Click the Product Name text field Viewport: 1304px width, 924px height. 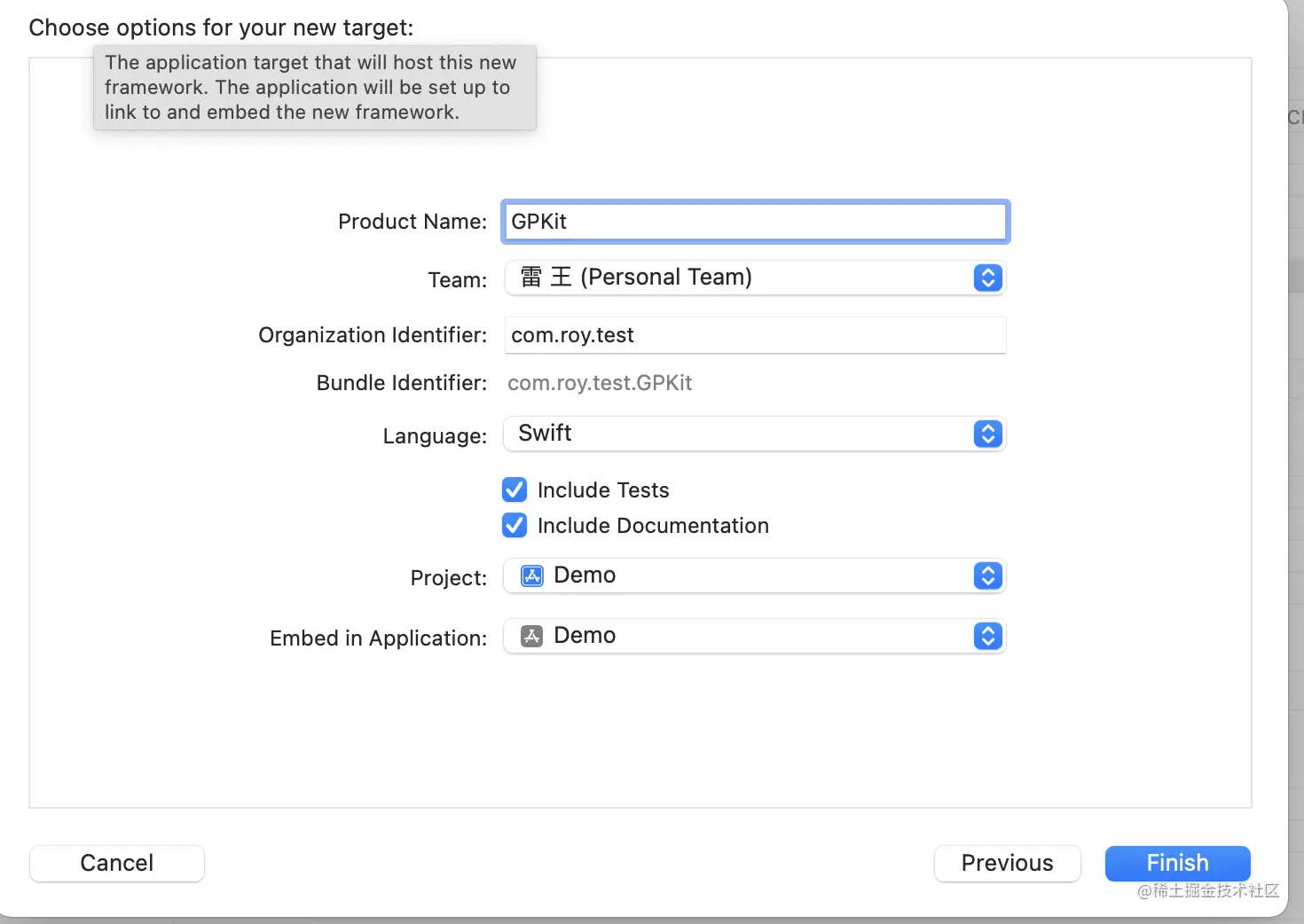(754, 222)
